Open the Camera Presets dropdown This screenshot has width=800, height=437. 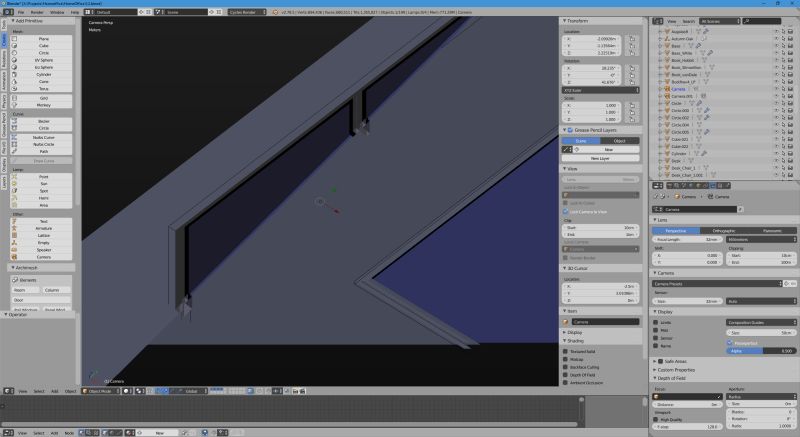pyautogui.click(x=717, y=284)
